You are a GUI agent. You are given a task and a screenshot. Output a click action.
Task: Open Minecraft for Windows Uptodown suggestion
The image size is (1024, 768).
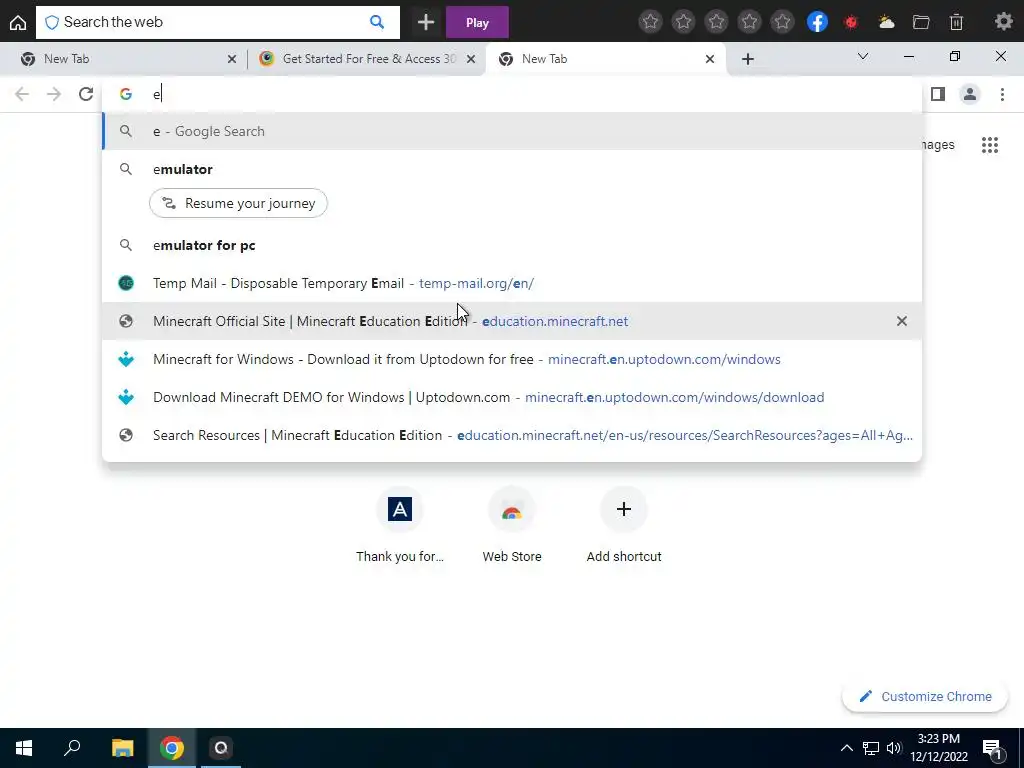pyautogui.click(x=512, y=359)
